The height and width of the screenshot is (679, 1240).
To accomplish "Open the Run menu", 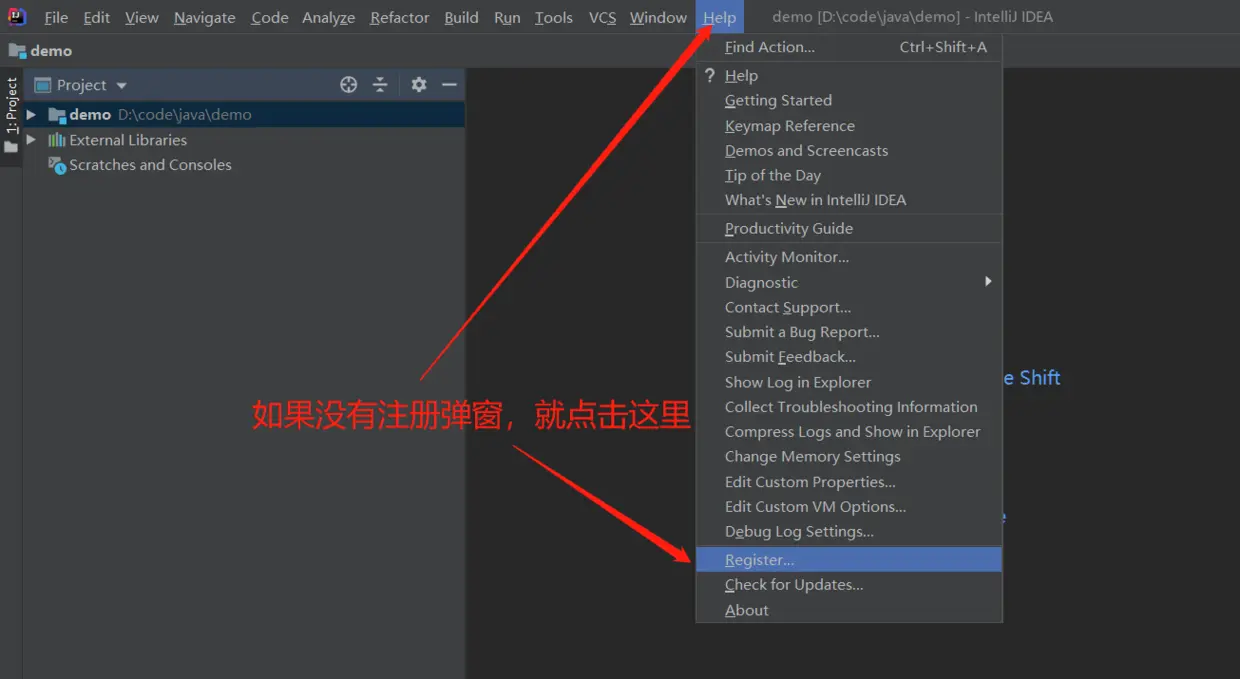I will click(507, 18).
